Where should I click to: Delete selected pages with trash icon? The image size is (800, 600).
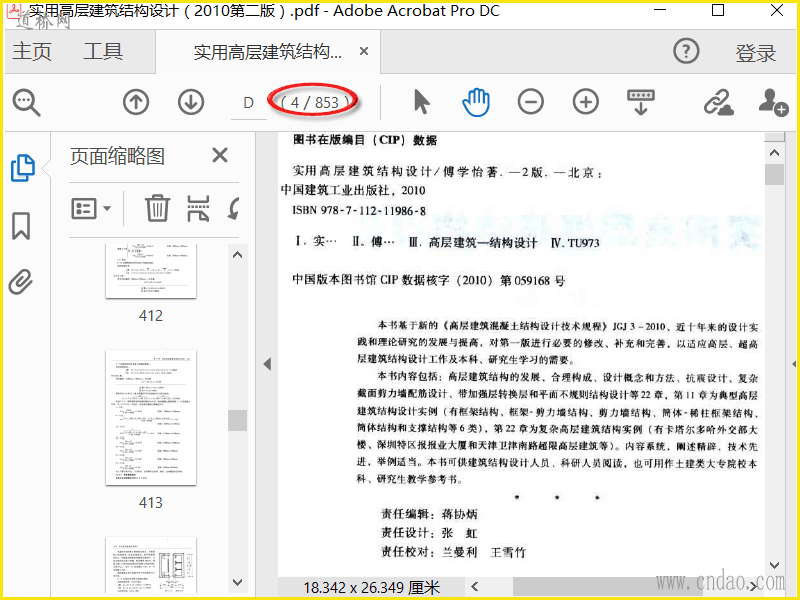tap(157, 208)
